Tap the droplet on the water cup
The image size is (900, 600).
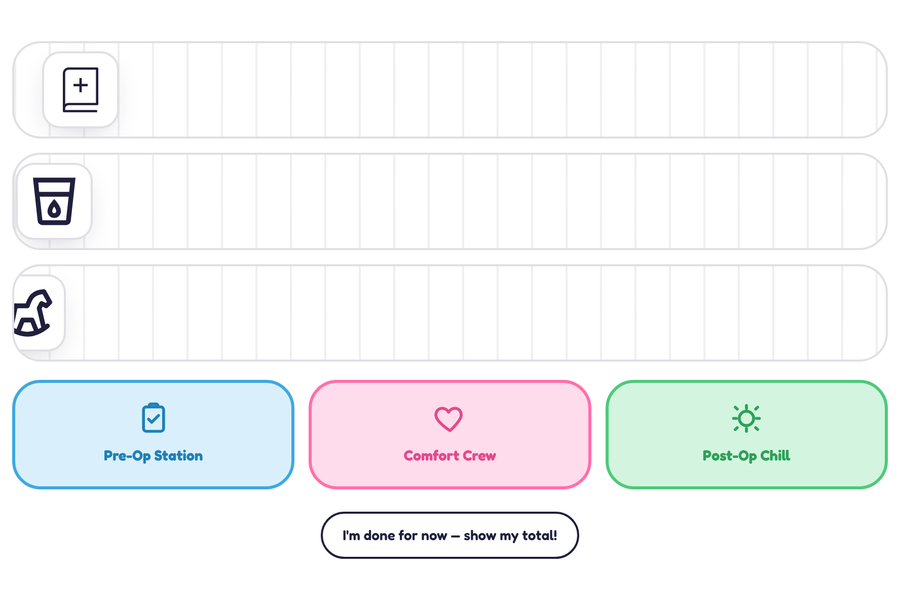click(54, 210)
